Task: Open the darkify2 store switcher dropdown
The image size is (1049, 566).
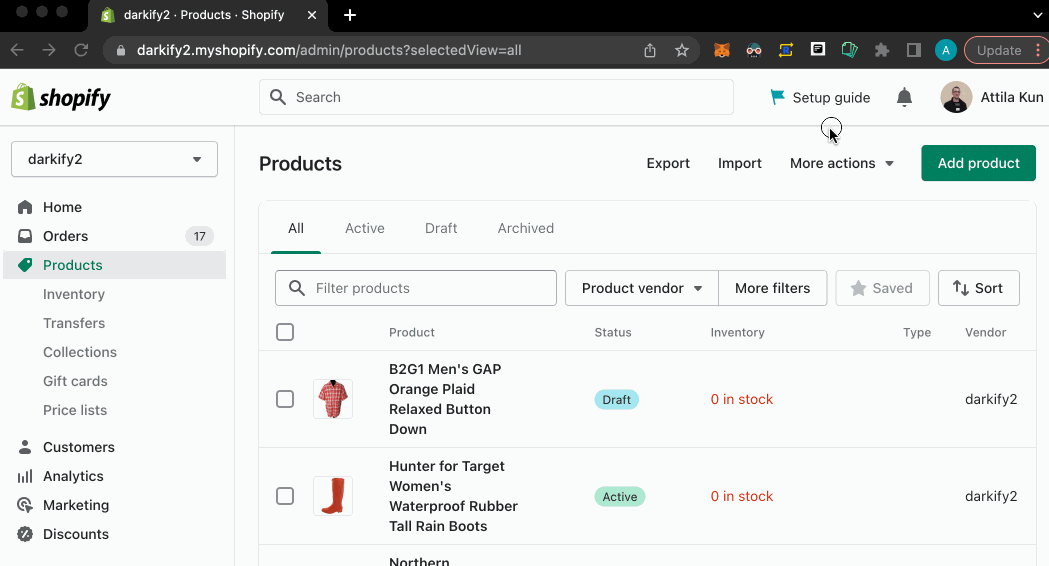Action: coord(114,159)
